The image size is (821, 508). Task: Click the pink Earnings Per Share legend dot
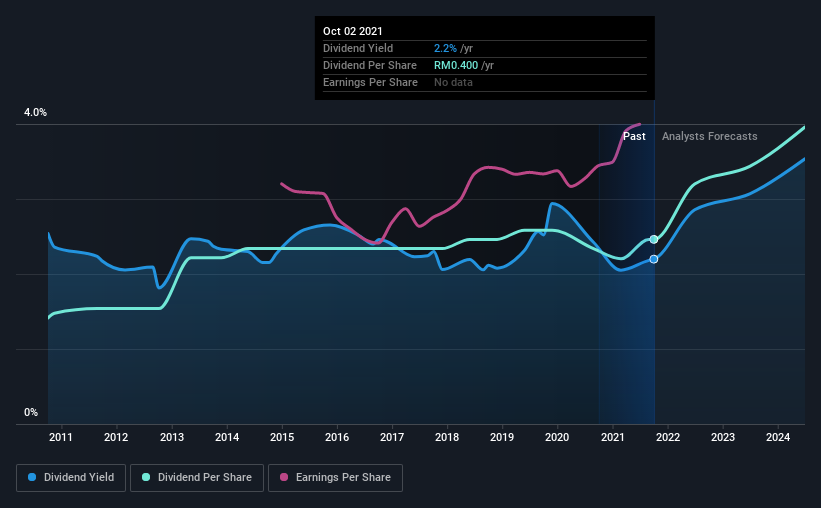tap(284, 477)
